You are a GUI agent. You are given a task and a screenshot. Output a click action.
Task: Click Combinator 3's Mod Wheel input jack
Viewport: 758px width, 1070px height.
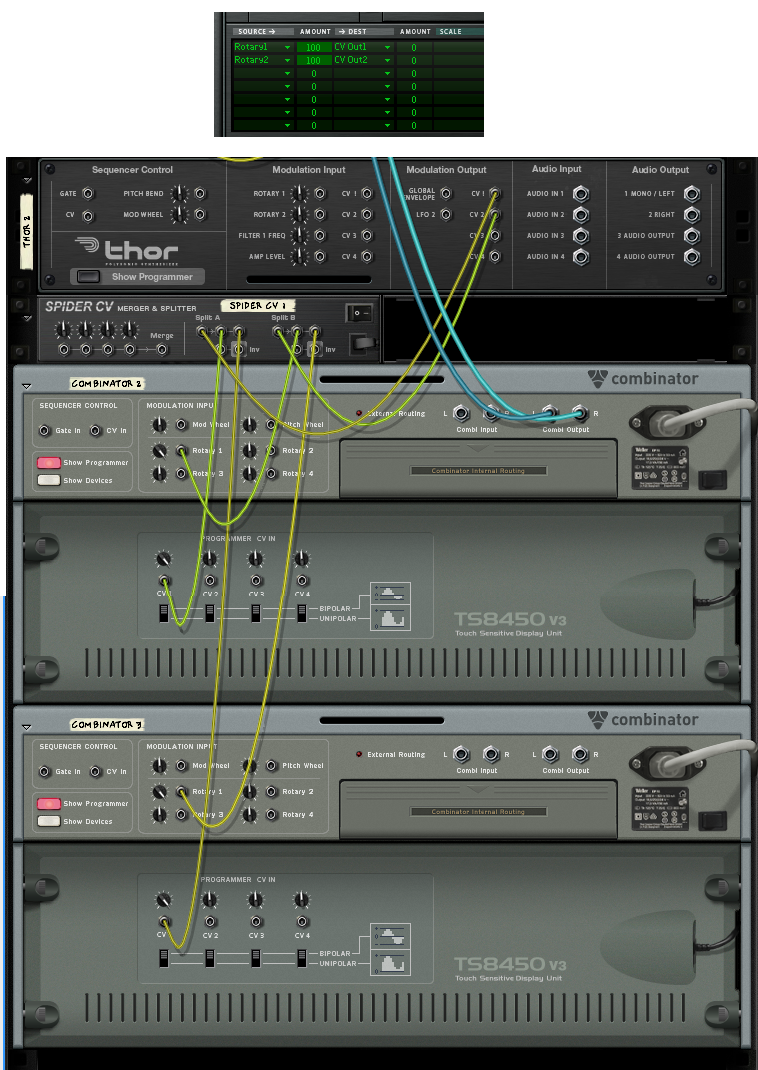pos(181,766)
